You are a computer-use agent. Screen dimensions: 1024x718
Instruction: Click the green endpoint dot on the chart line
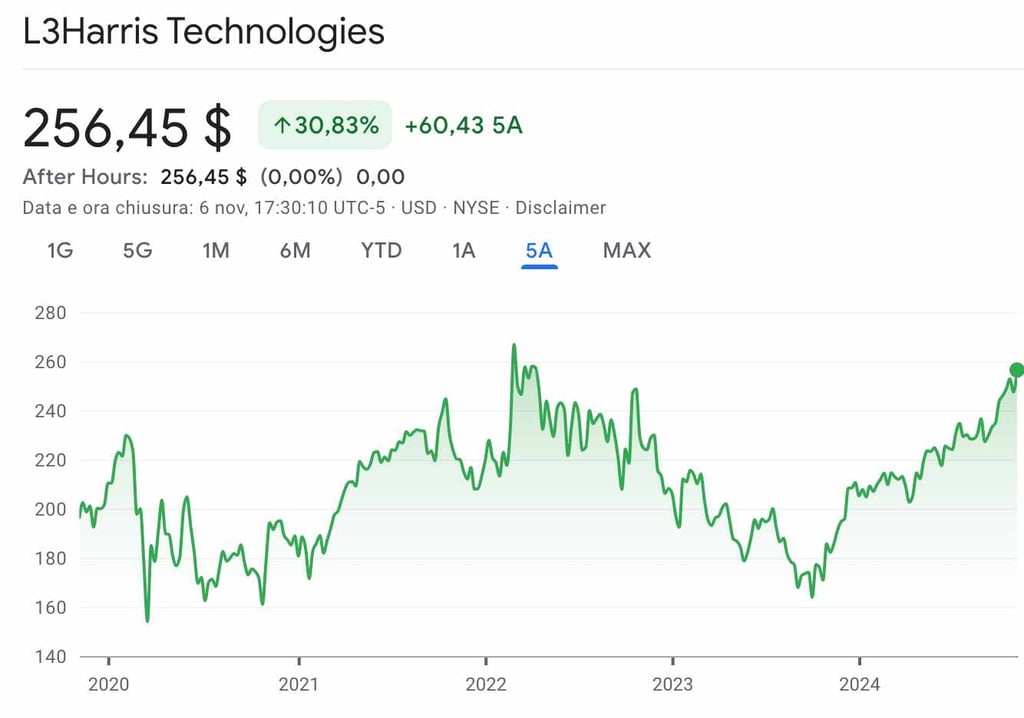coord(1017,370)
